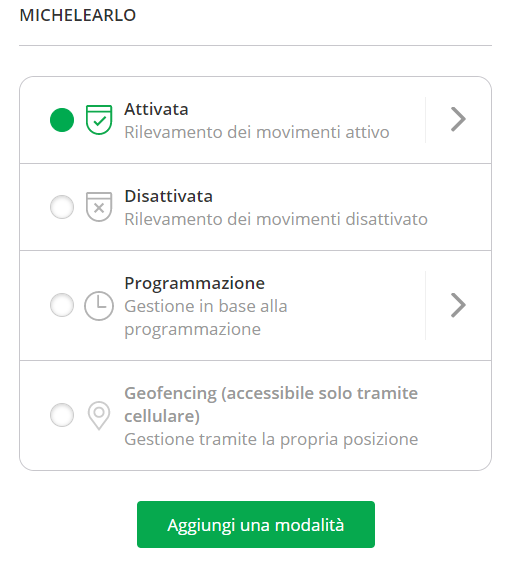Click the Disattivata mode title
The width and height of the screenshot is (514, 566).
click(169, 196)
